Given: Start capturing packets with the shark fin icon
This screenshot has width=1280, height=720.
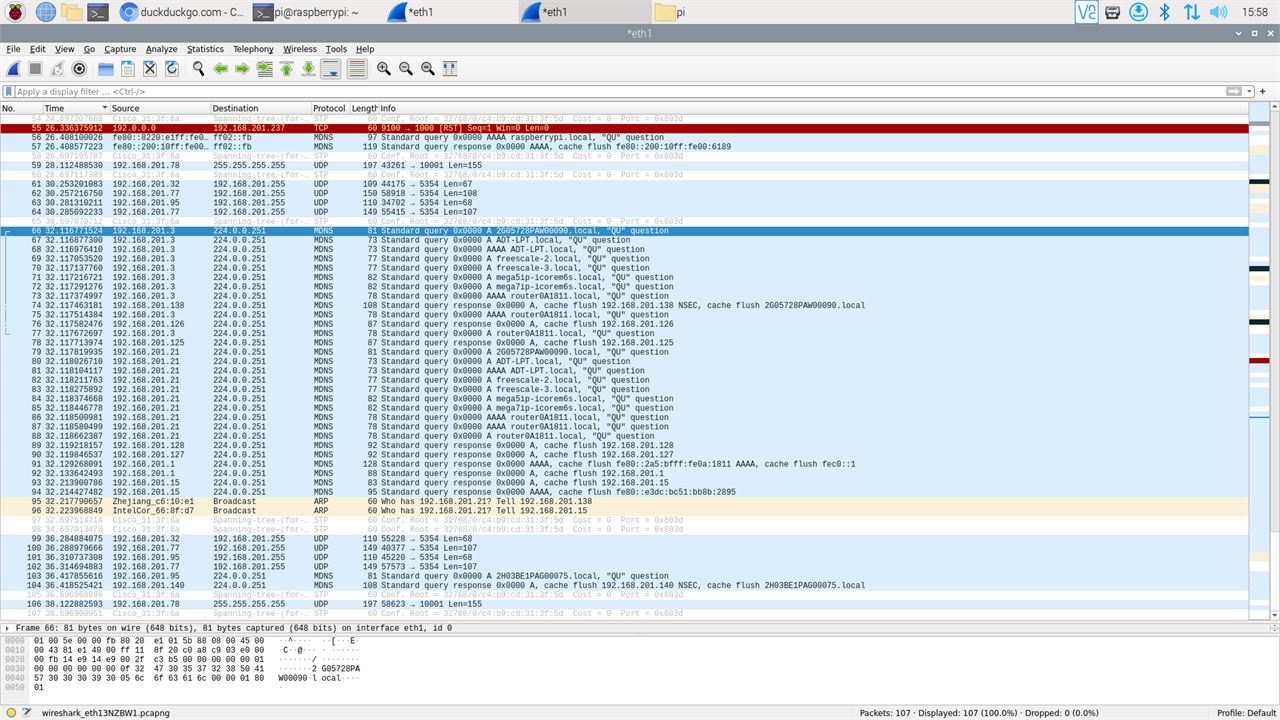Looking at the screenshot, I should [x=14, y=69].
